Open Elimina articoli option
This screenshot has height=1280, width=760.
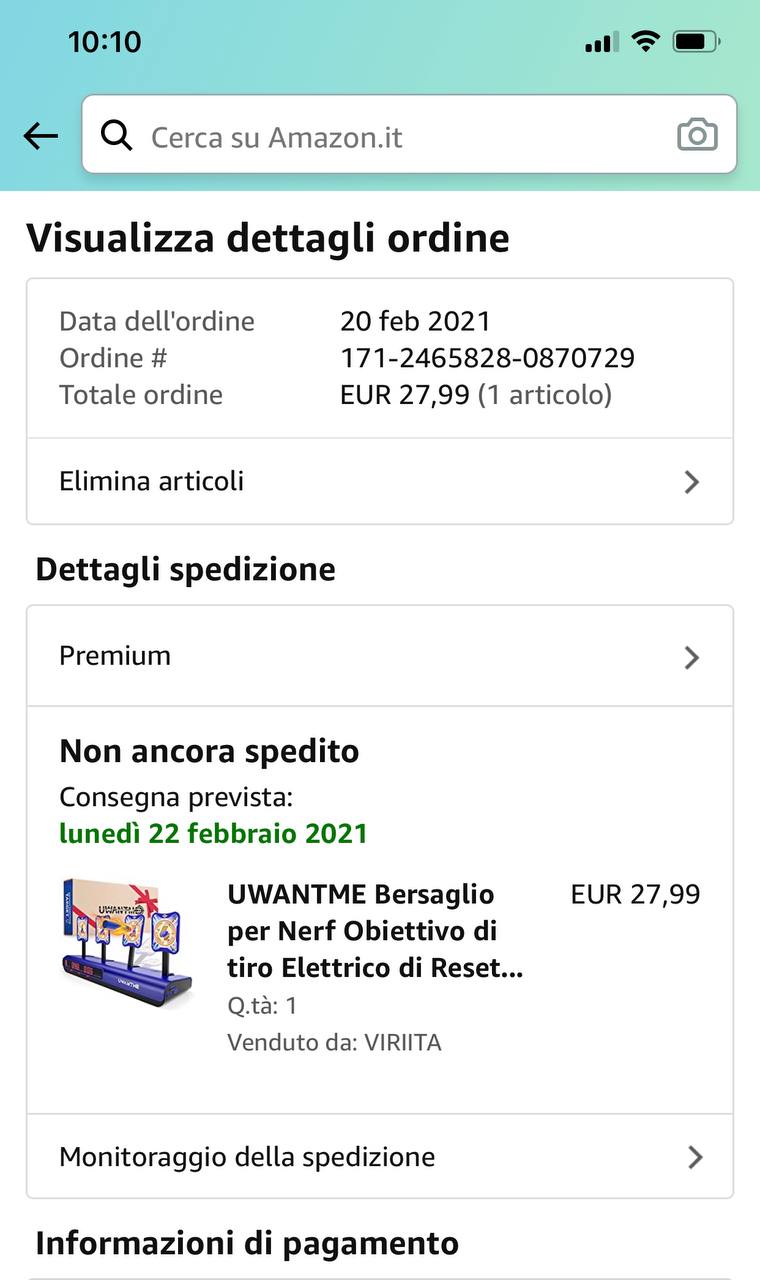[x=152, y=481]
